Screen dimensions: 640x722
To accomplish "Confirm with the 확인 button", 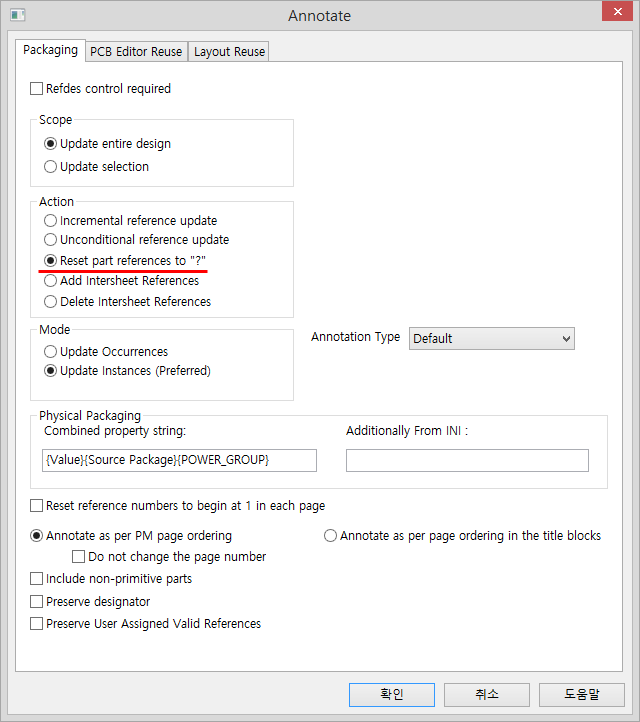I will [392, 694].
